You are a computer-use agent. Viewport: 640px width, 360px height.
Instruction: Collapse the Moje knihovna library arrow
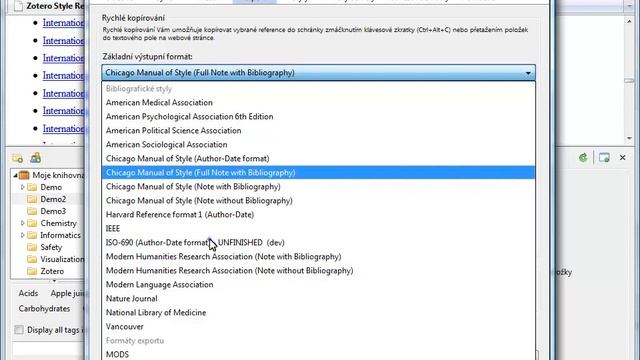point(15,176)
